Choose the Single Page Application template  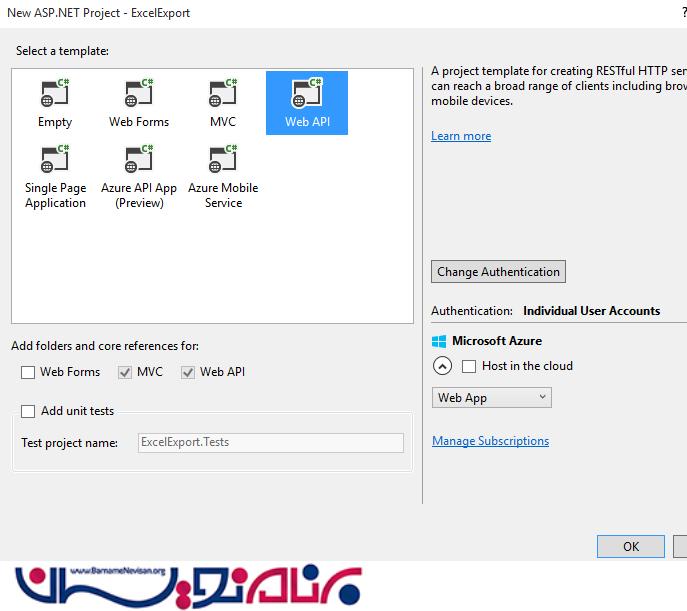55,177
